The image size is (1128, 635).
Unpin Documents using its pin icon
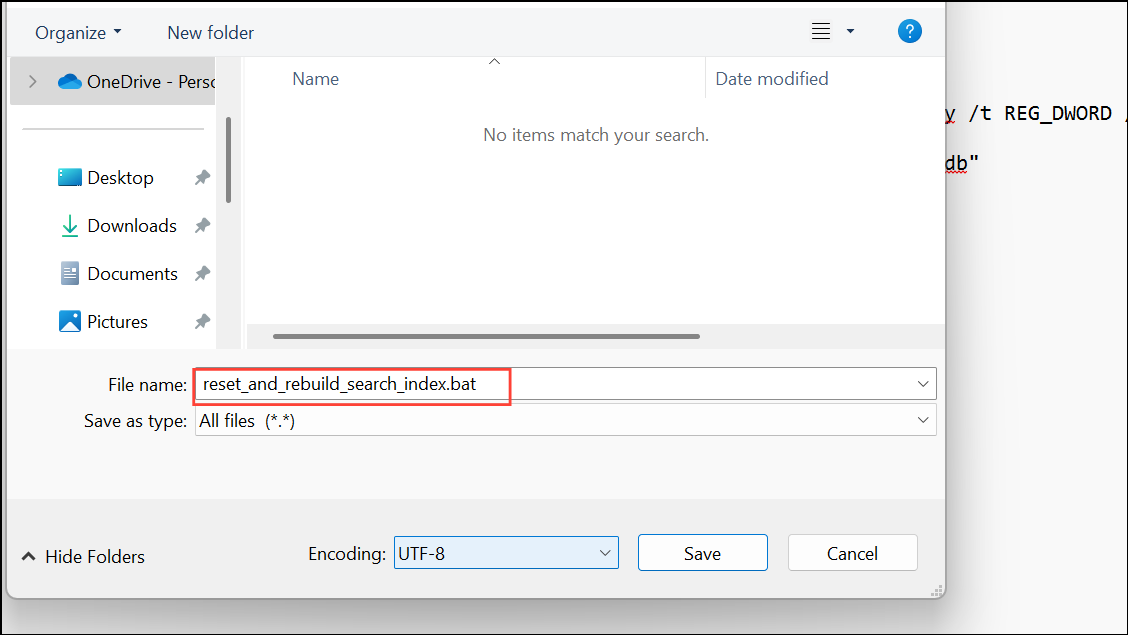coord(202,272)
